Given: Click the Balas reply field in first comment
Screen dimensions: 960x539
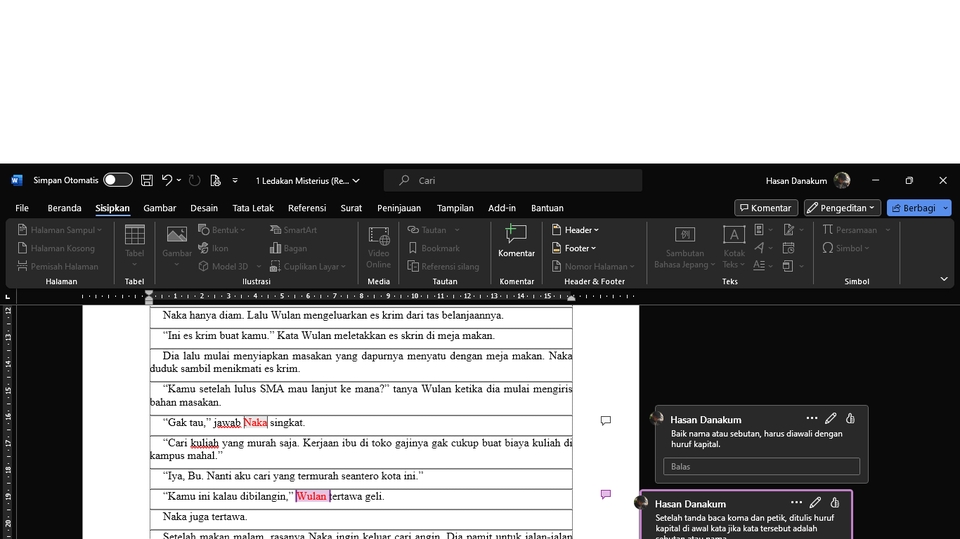Looking at the screenshot, I should (x=761, y=467).
